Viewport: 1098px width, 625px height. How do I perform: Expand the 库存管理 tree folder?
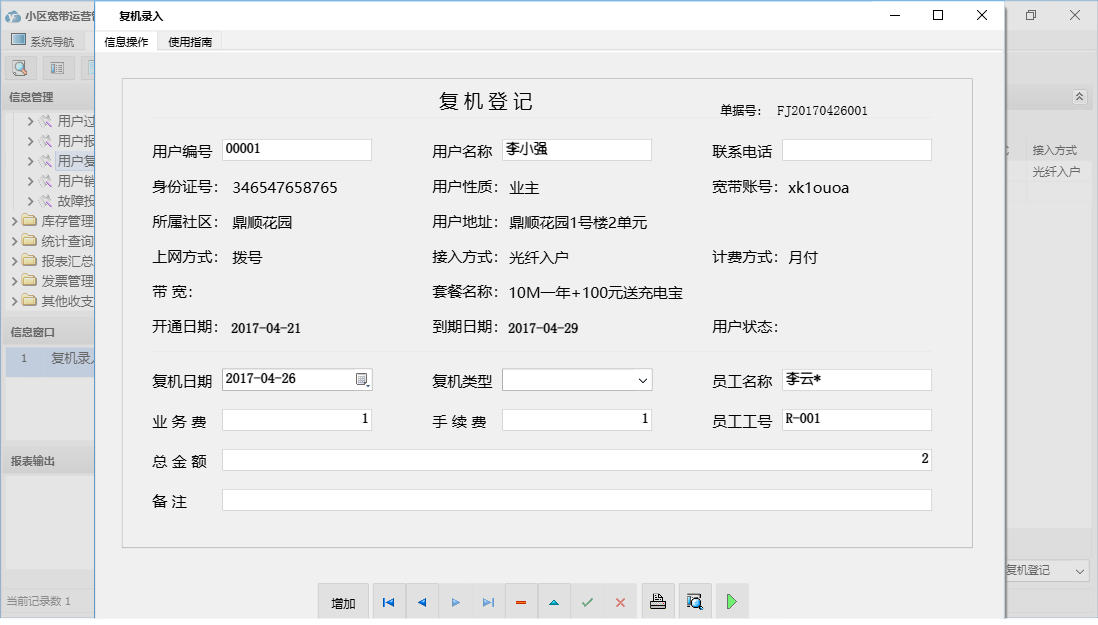pyautogui.click(x=16, y=221)
